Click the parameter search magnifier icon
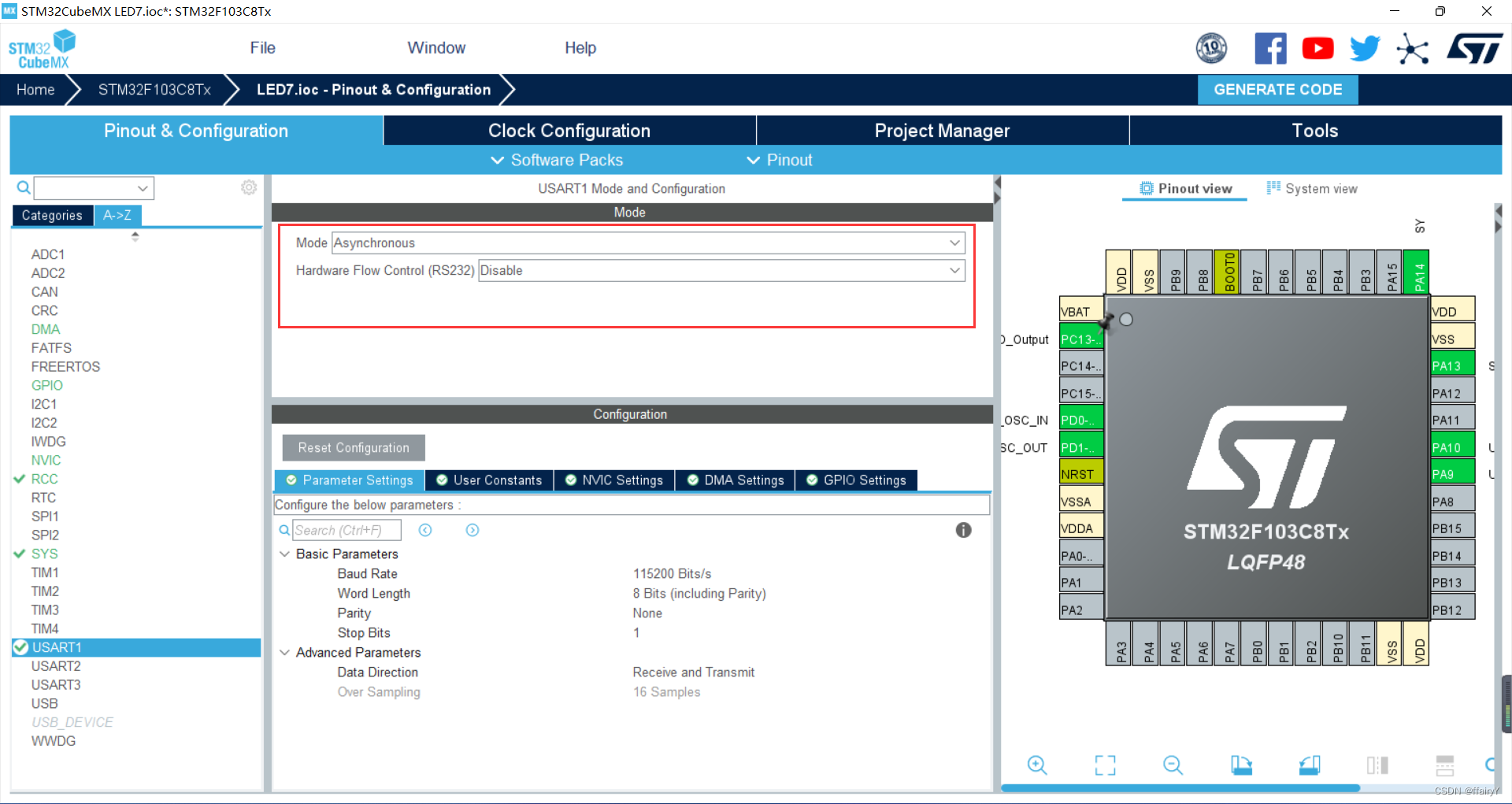This screenshot has height=804, width=1512. (x=284, y=530)
